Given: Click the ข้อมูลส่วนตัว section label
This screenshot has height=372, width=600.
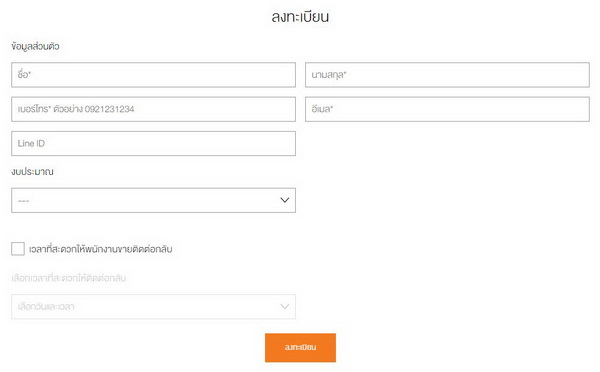Looking at the screenshot, I should point(35,46).
